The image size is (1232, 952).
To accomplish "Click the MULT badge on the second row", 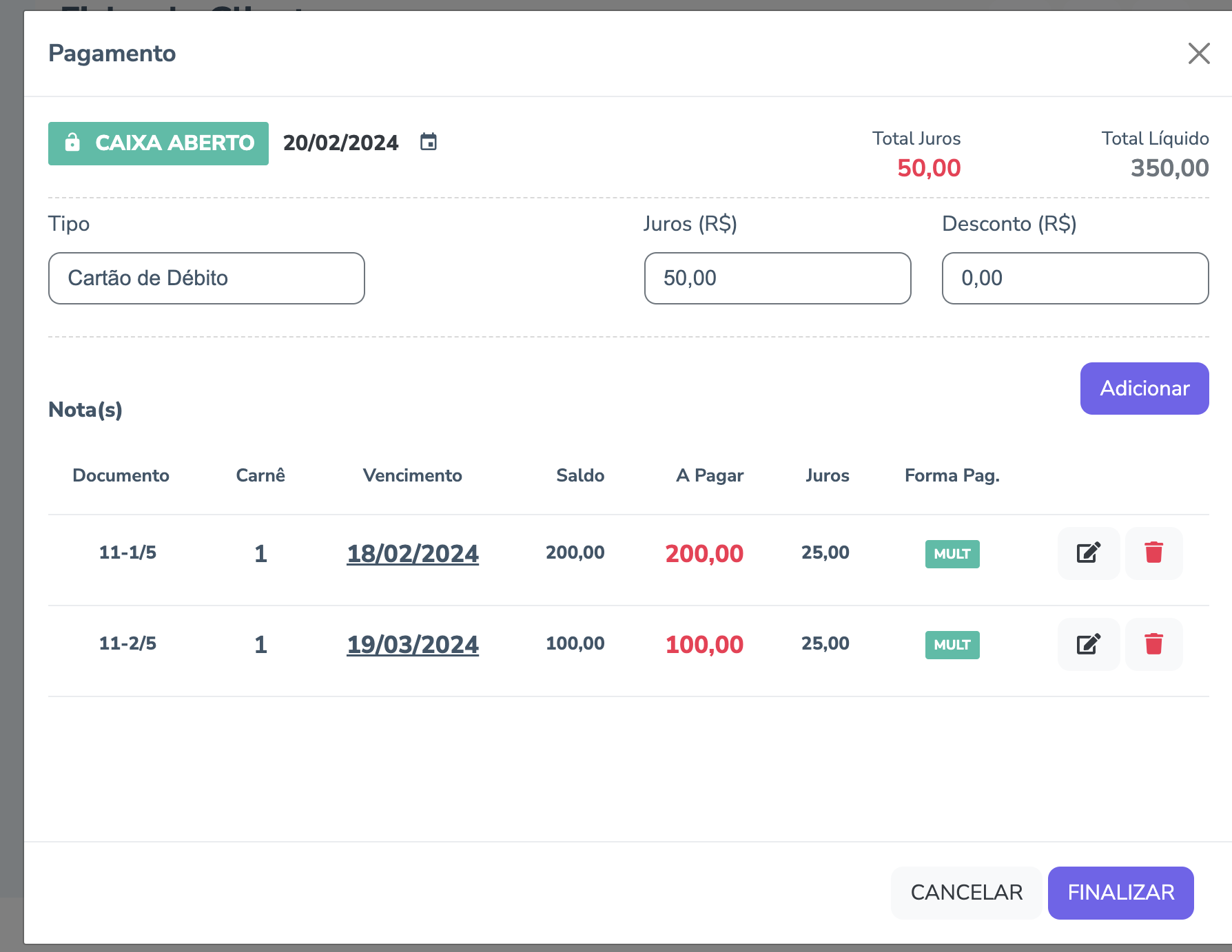I will [952, 645].
